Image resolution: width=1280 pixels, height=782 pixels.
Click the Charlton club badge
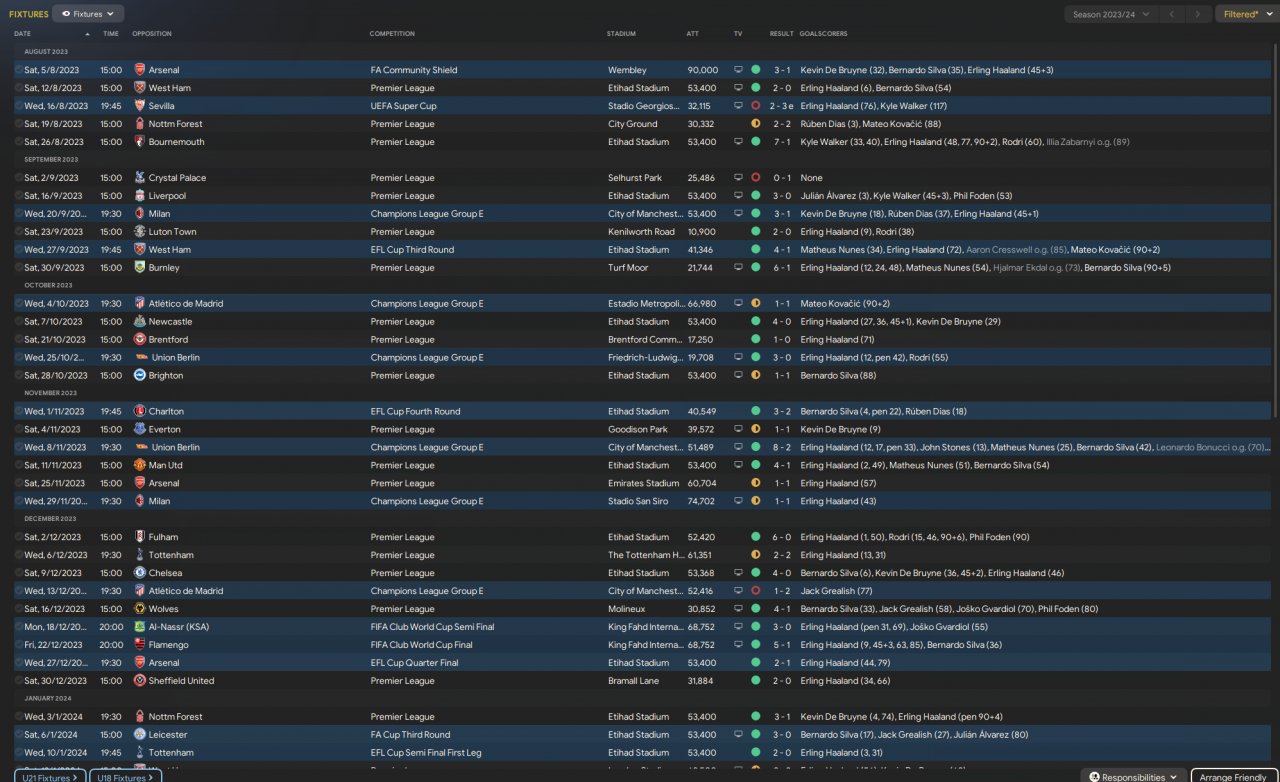[140, 412]
